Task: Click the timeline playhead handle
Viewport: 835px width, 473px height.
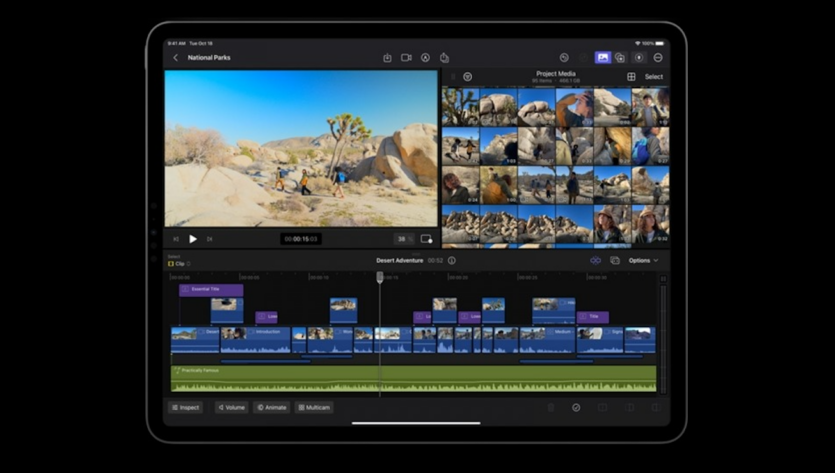Action: click(x=379, y=277)
